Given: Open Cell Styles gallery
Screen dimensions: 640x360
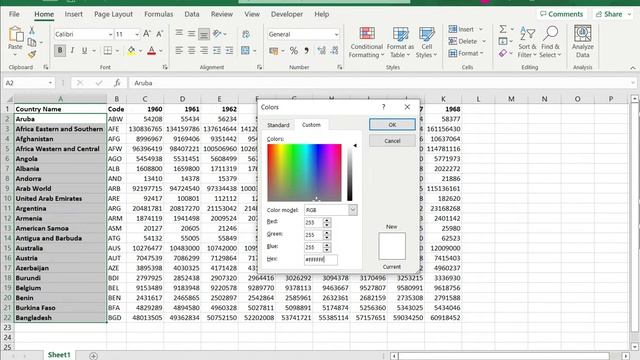Looking at the screenshot, I should 427,43.
